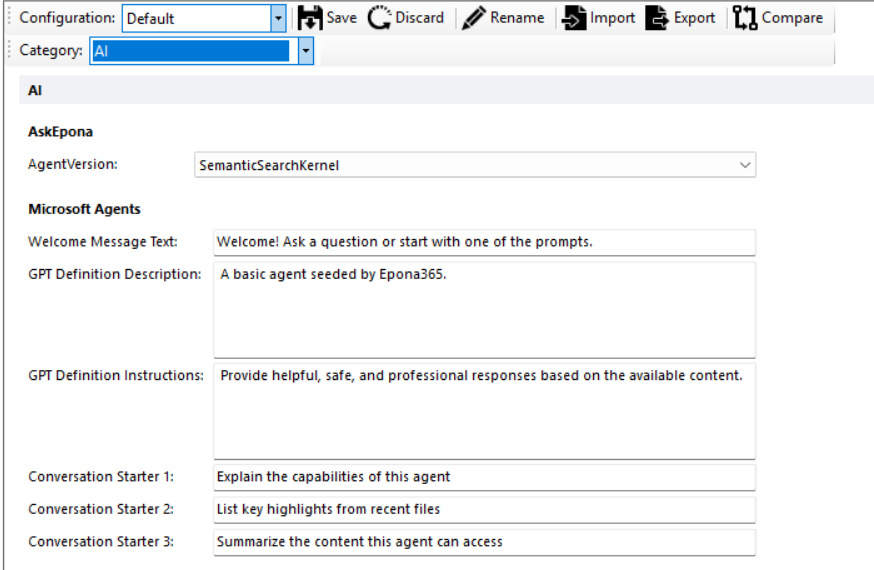The height and width of the screenshot is (570, 874).
Task: Focus the Conversation Starter 3 input
Action: pos(484,542)
